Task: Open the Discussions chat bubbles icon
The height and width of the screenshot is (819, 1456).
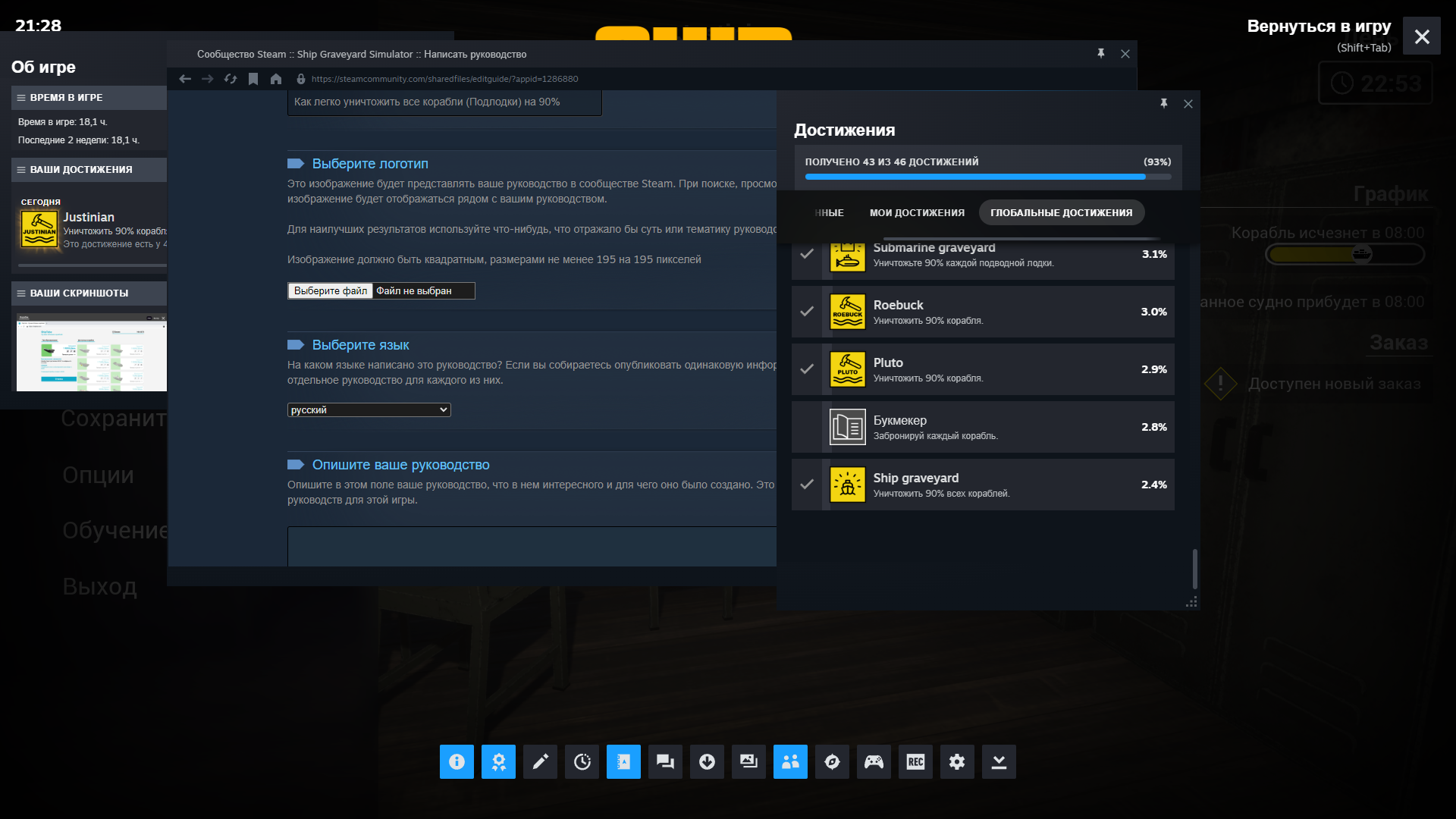Action: (665, 761)
